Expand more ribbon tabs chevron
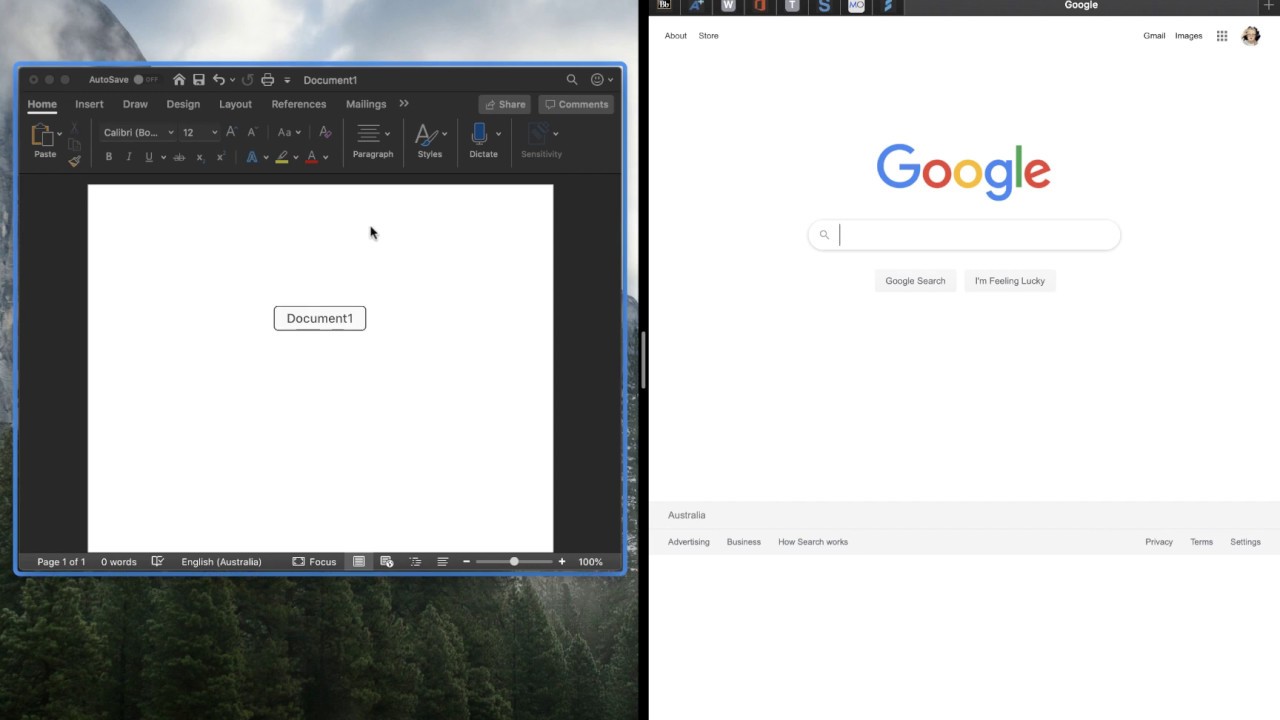 pos(404,103)
